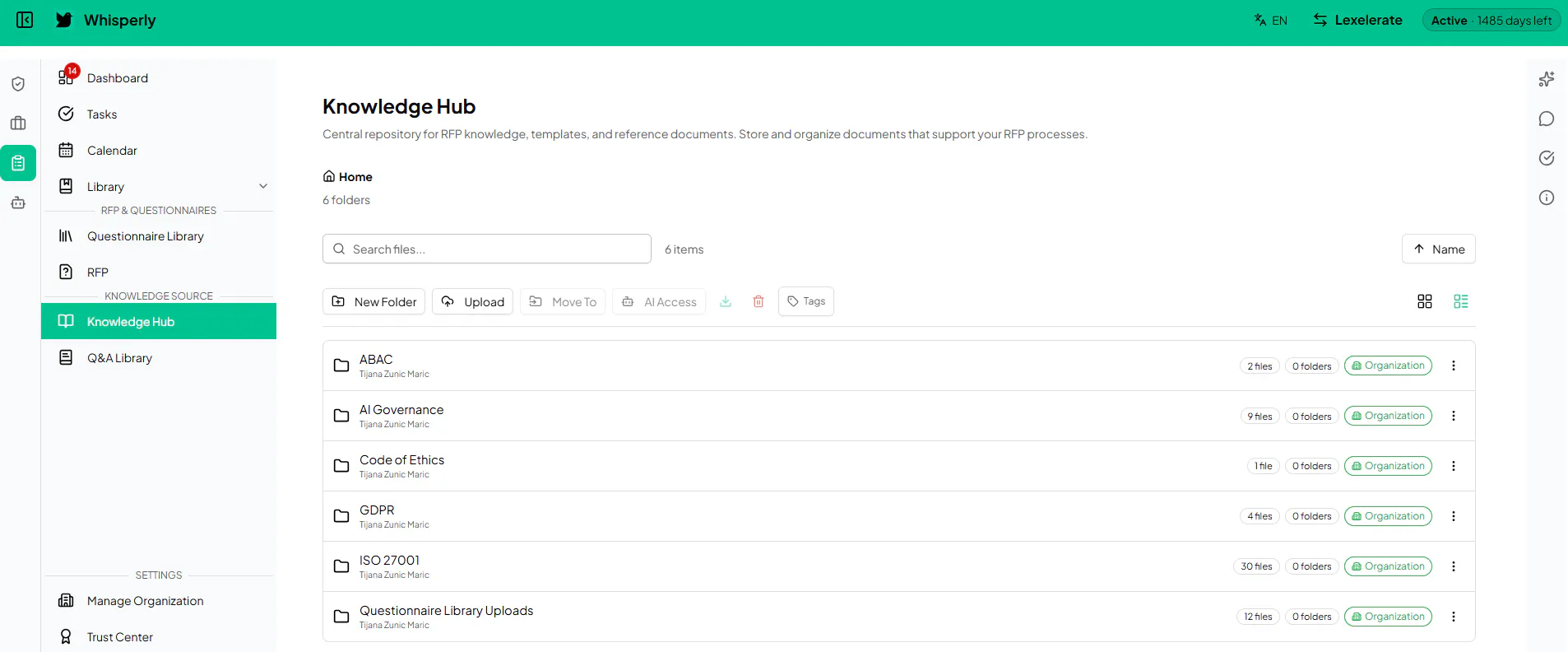Open the robot icon in left rail
Screen dimensions: 1568x652
click(x=18, y=203)
